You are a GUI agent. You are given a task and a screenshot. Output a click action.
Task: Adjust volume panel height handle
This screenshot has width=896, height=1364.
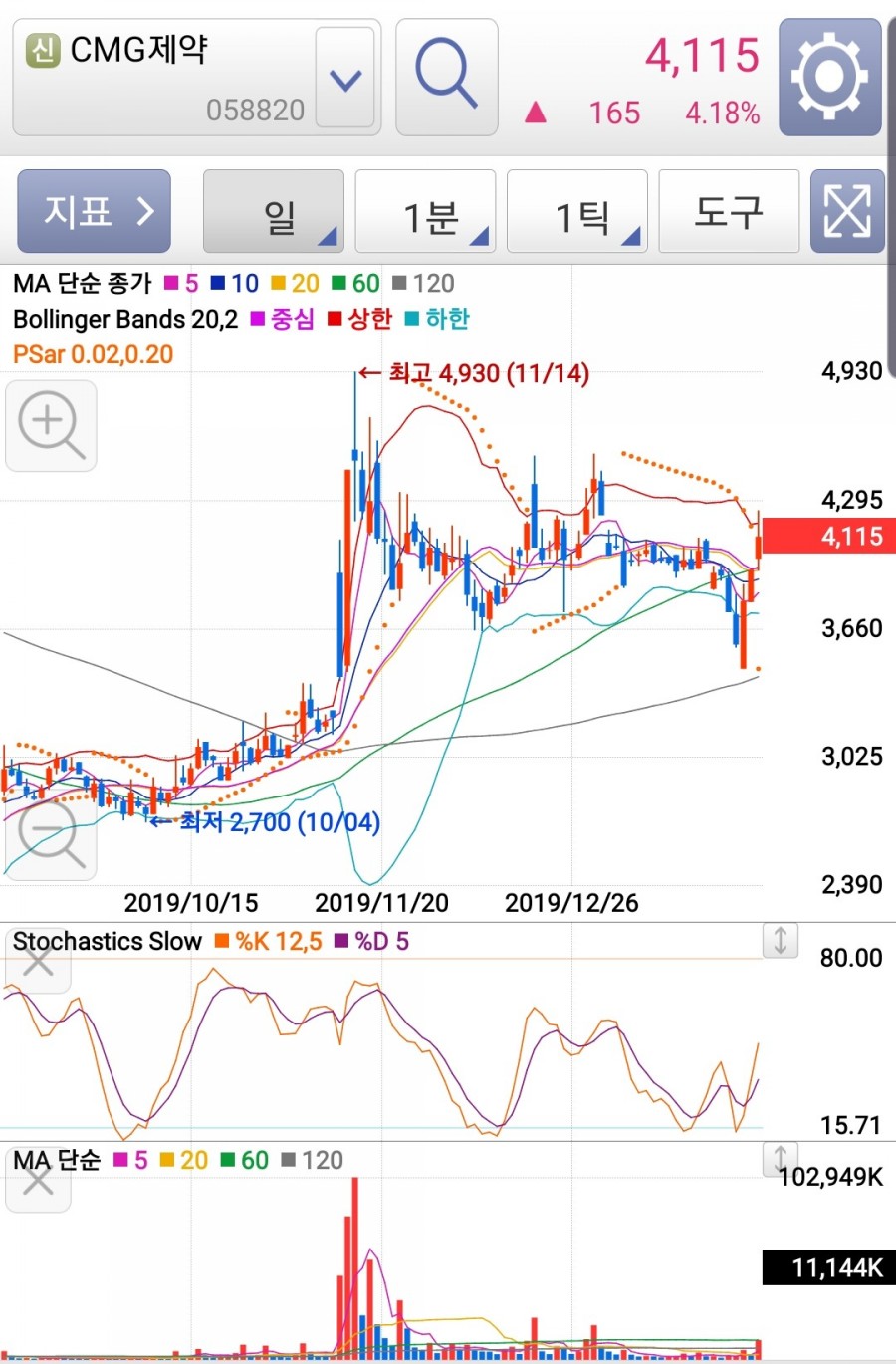[781, 1158]
